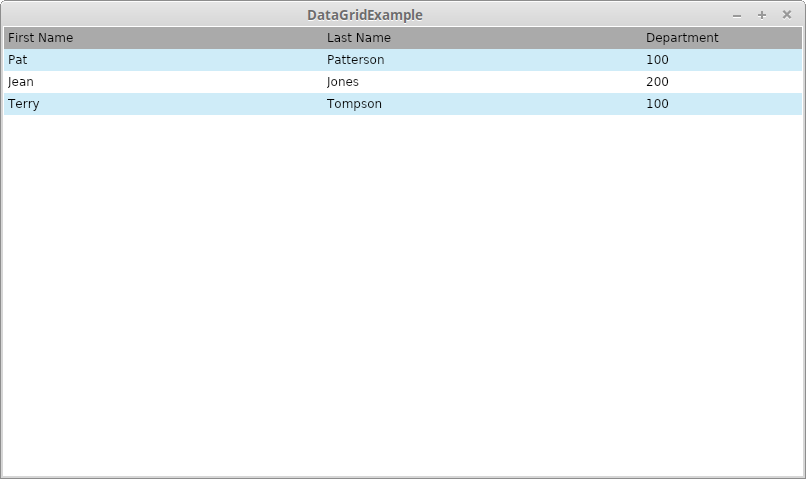Click the DataGridExample title bar text
Screen dimensions: 806x479
(x=364, y=15)
